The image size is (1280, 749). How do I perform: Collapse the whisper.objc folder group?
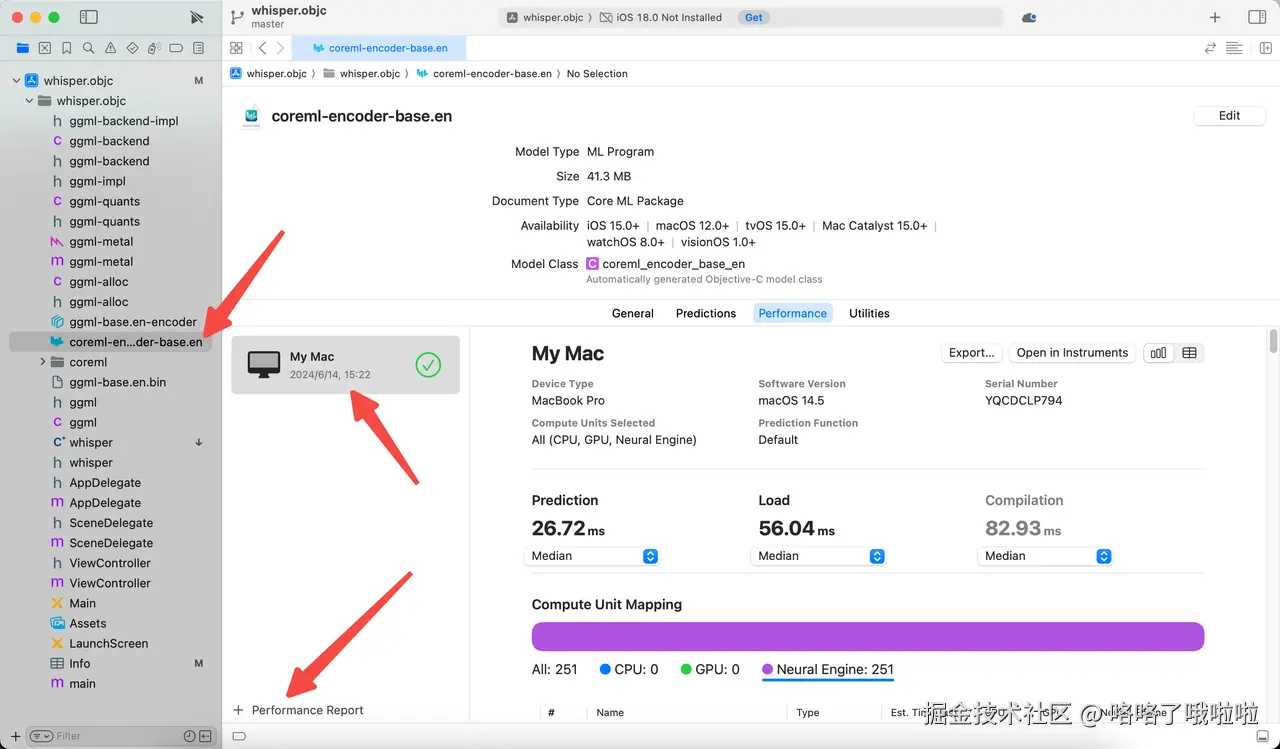pos(29,101)
